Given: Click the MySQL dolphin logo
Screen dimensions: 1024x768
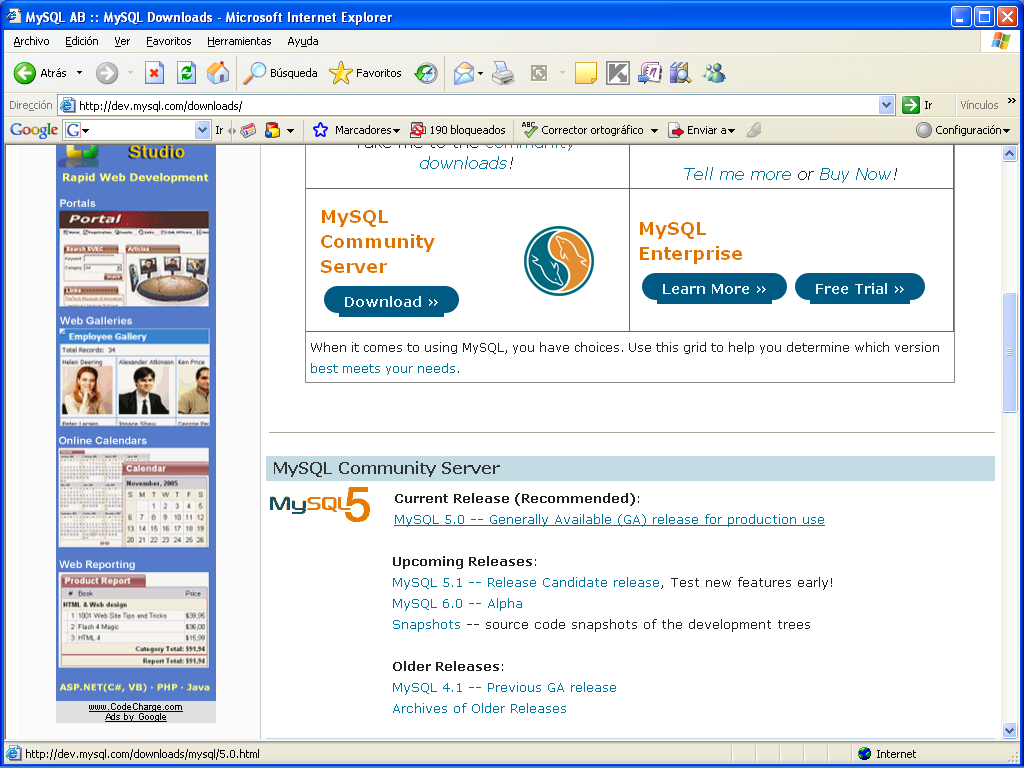Looking at the screenshot, I should [558, 261].
